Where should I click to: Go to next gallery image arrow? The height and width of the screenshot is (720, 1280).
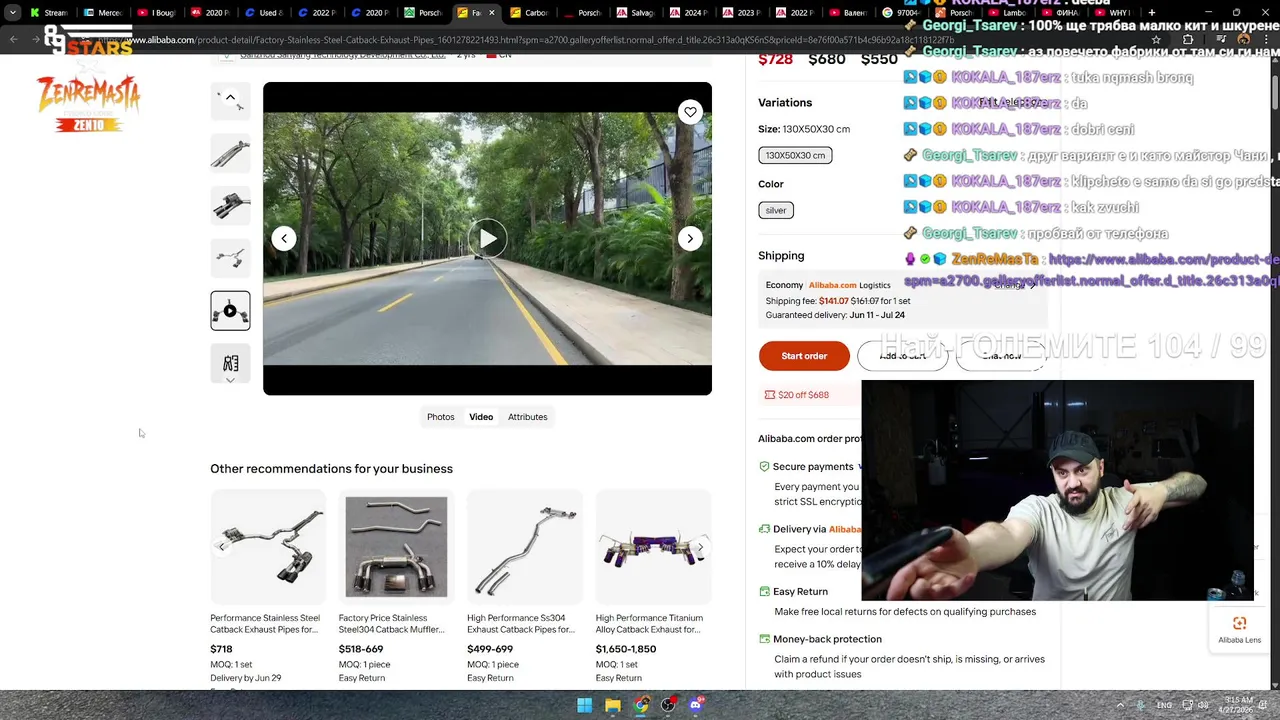(x=690, y=238)
